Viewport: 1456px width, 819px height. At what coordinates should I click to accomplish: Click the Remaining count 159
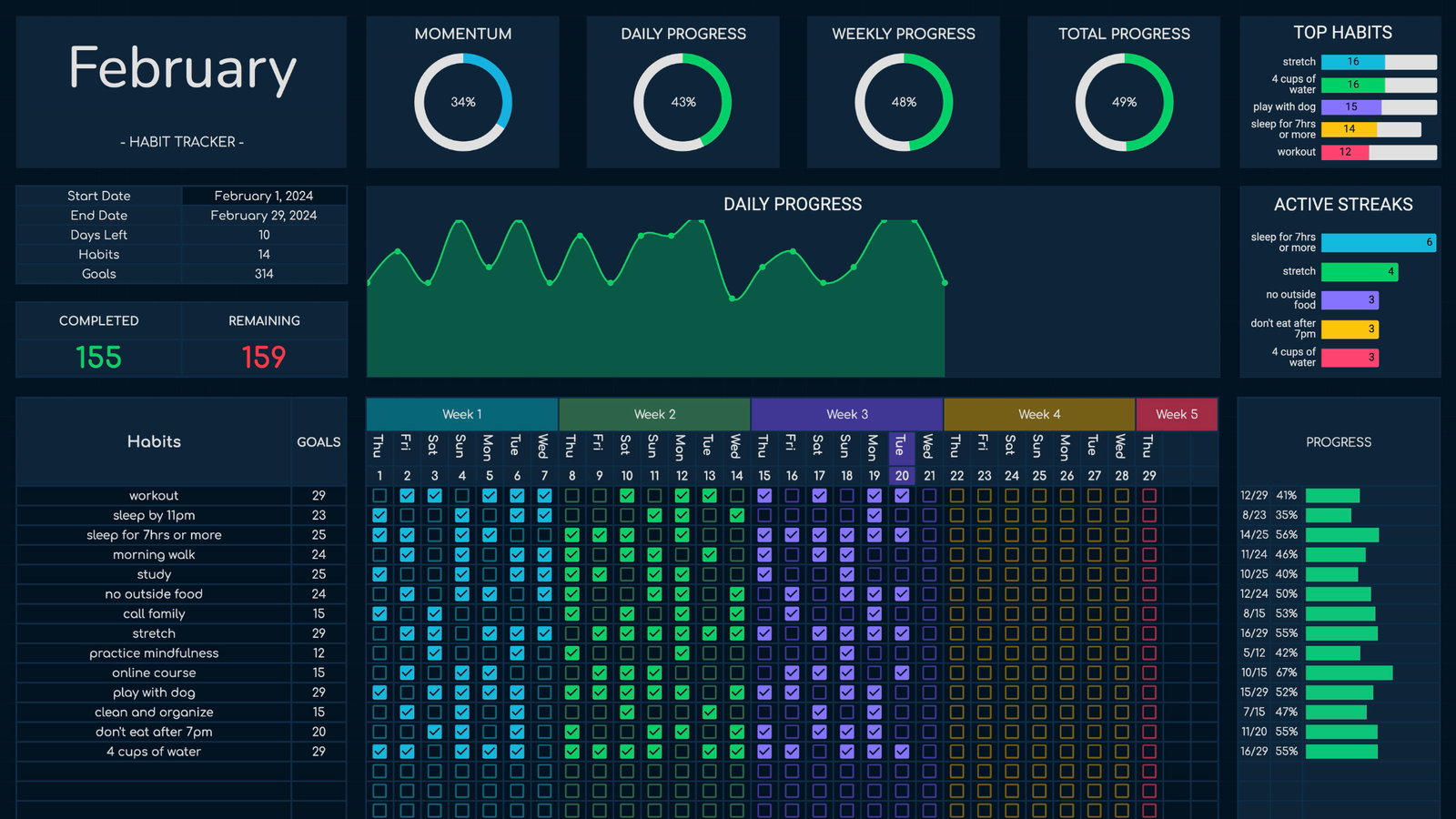pyautogui.click(x=264, y=357)
